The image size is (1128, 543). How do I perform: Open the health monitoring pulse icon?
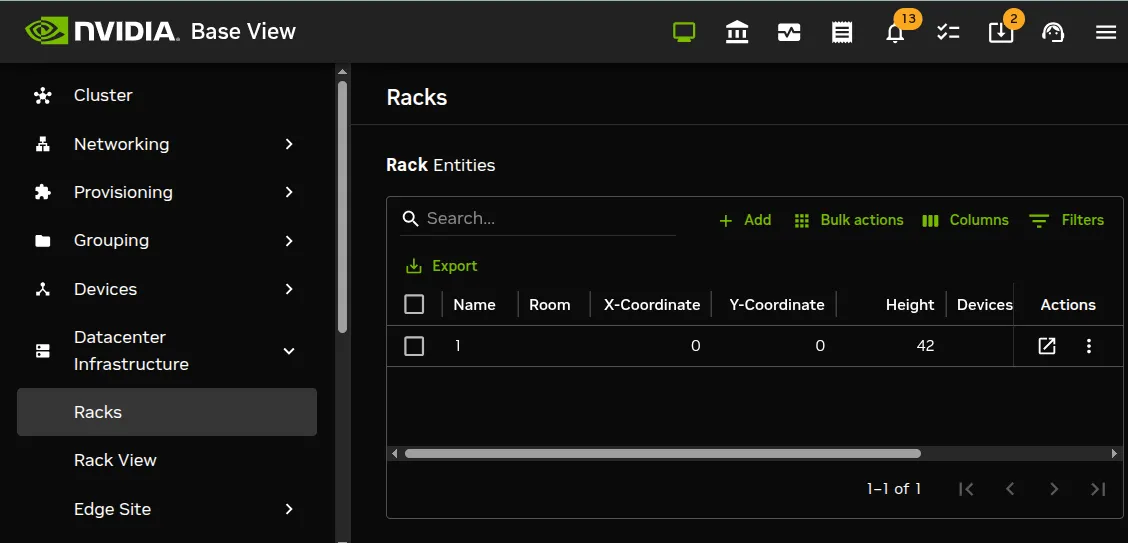click(x=789, y=32)
